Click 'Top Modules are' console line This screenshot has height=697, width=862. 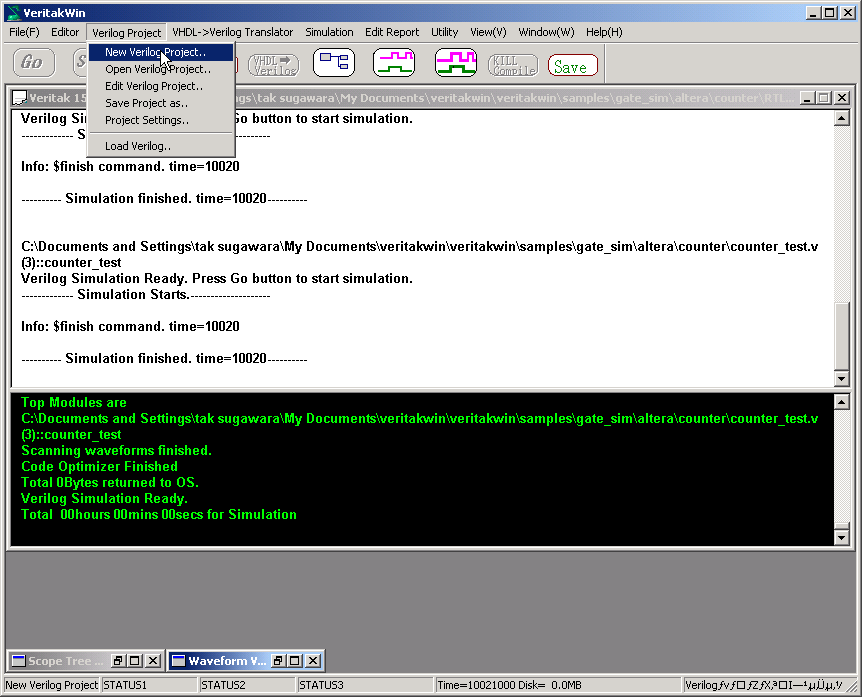74,402
